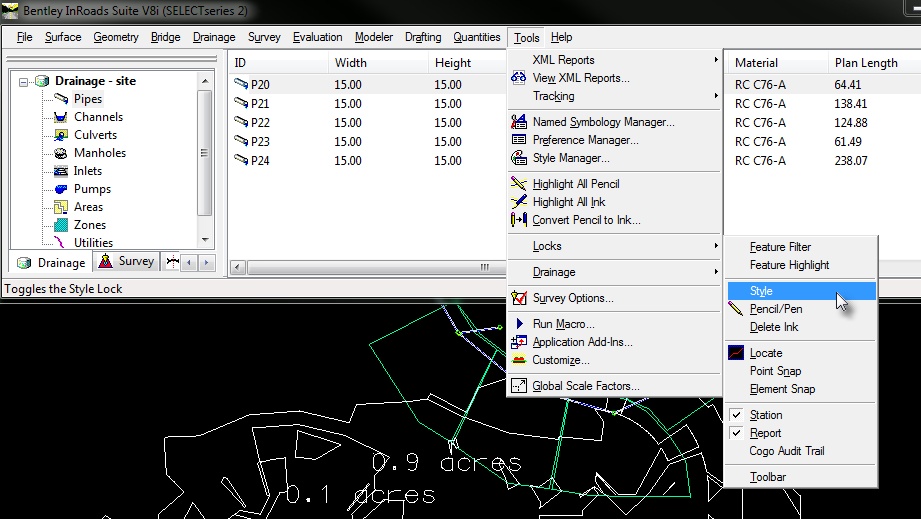This screenshot has height=519, width=921.
Task: Click the Named Symbology Manager icon
Action: click(x=519, y=122)
